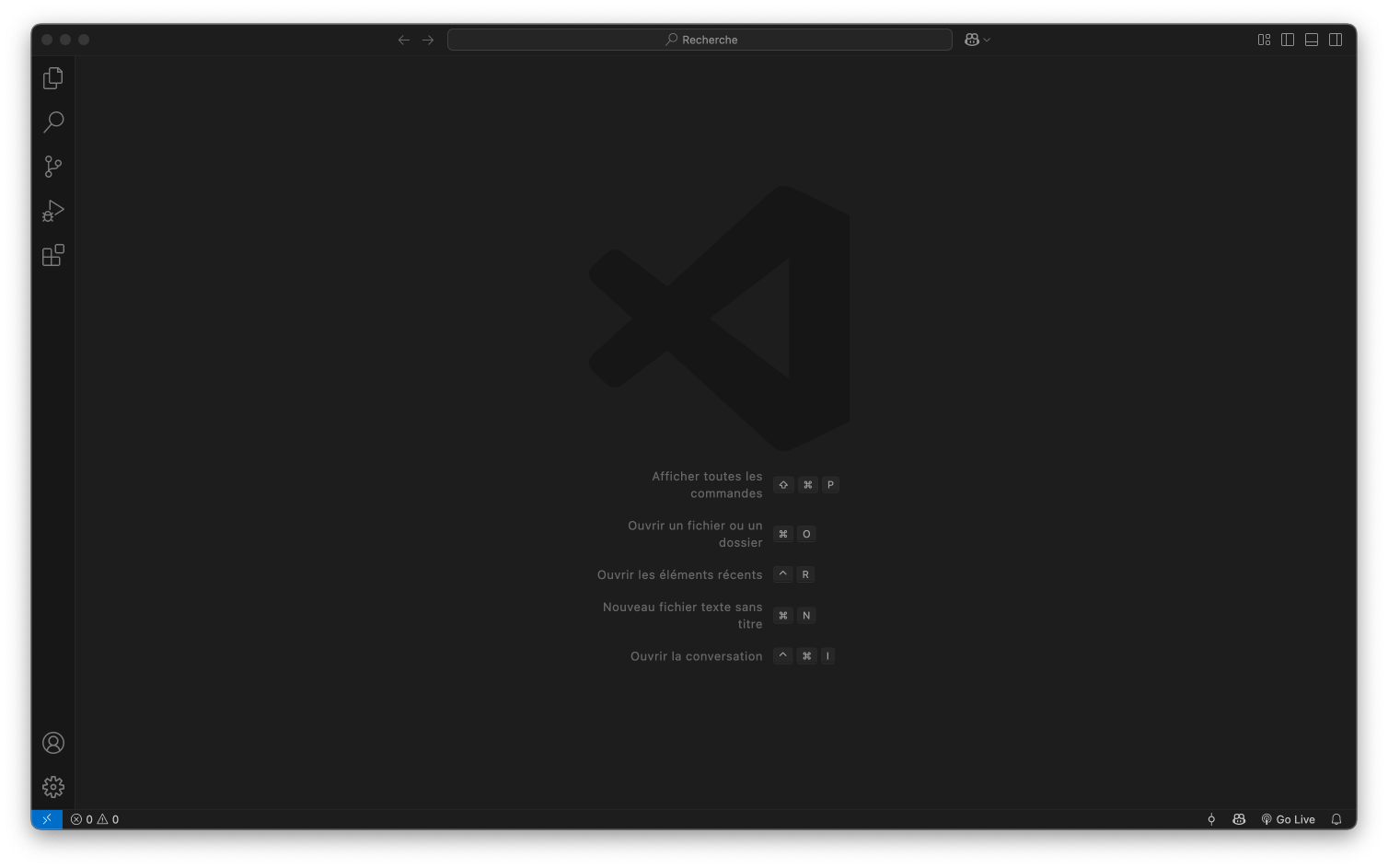The image size is (1388, 868).
Task: Open the Copilot status icon in status bar
Action: pyautogui.click(x=1239, y=819)
